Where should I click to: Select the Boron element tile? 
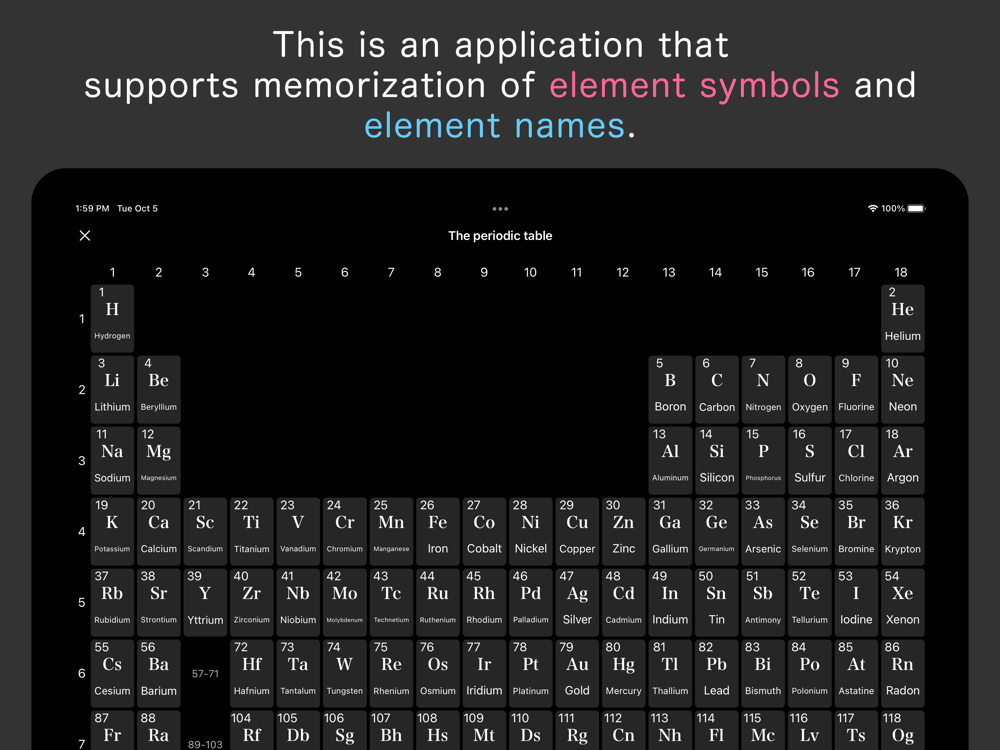pyautogui.click(x=670, y=390)
